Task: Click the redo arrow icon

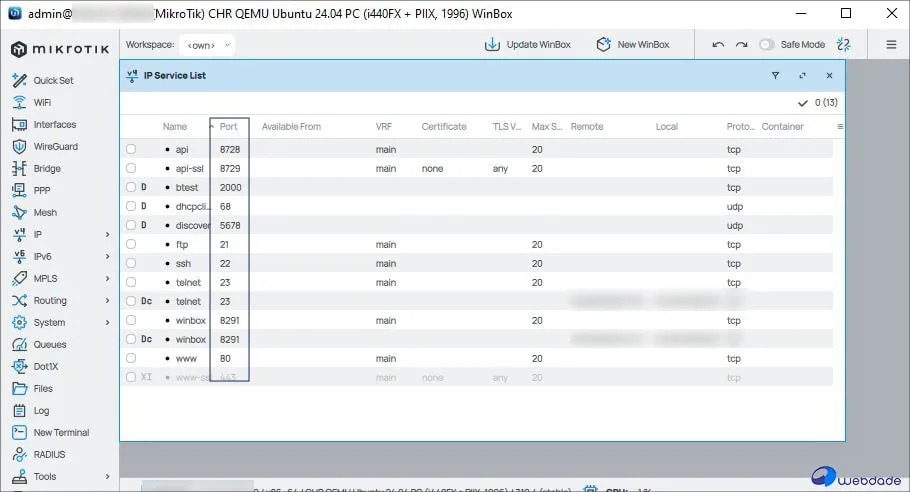Action: (x=741, y=45)
